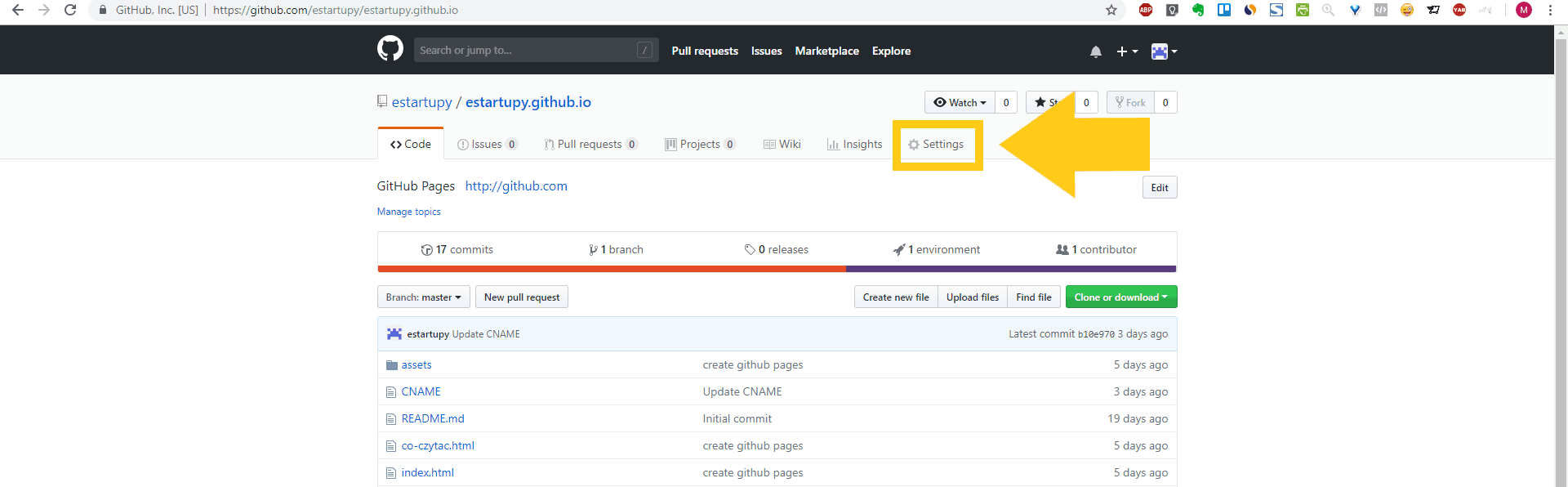Click the browser address bar URL
The width and height of the screenshot is (1568, 487).
click(x=336, y=10)
